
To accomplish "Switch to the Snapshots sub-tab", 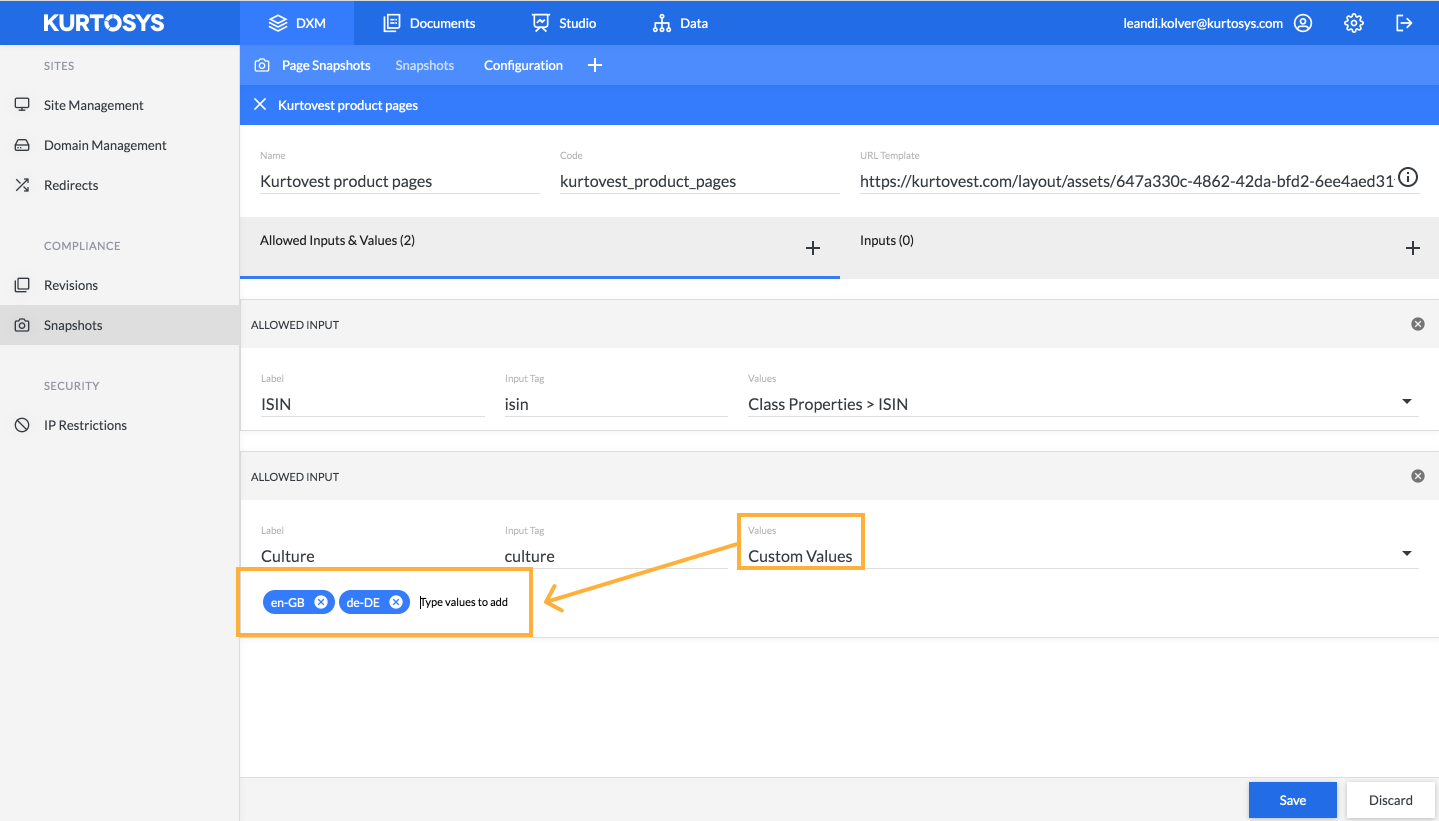I will (x=424, y=65).
